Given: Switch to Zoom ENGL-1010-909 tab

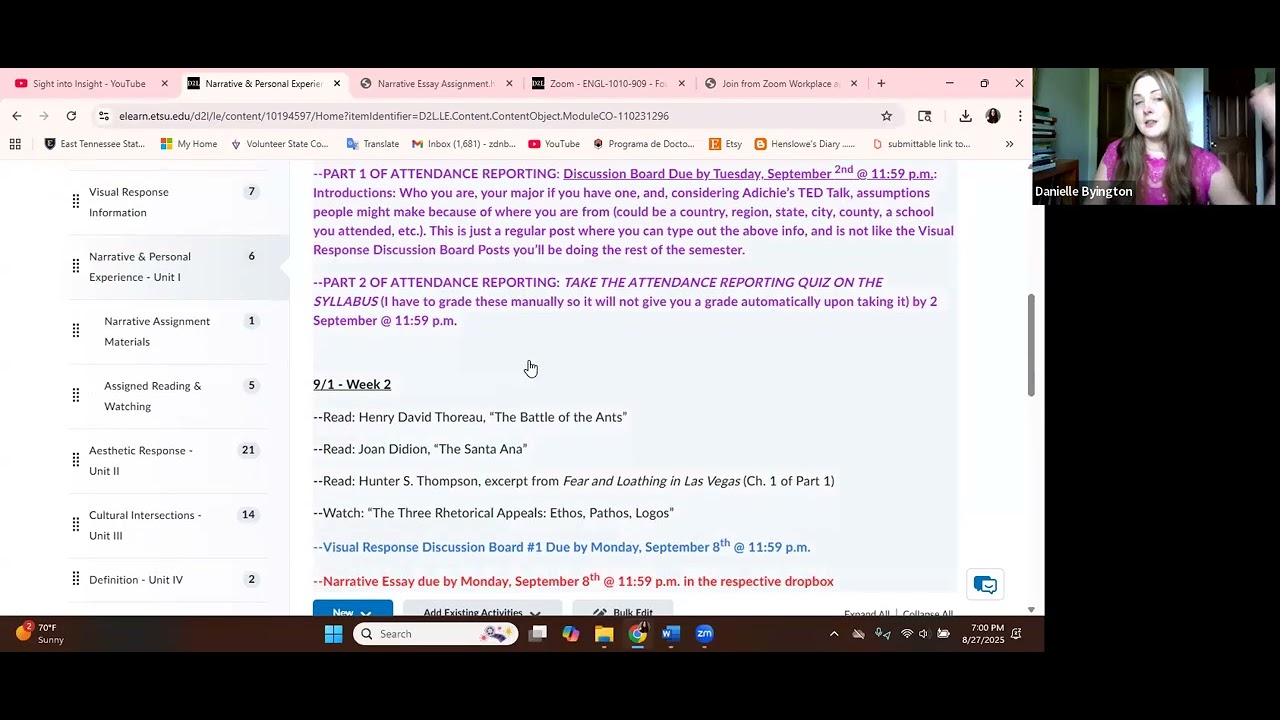Looking at the screenshot, I should (x=607, y=84).
